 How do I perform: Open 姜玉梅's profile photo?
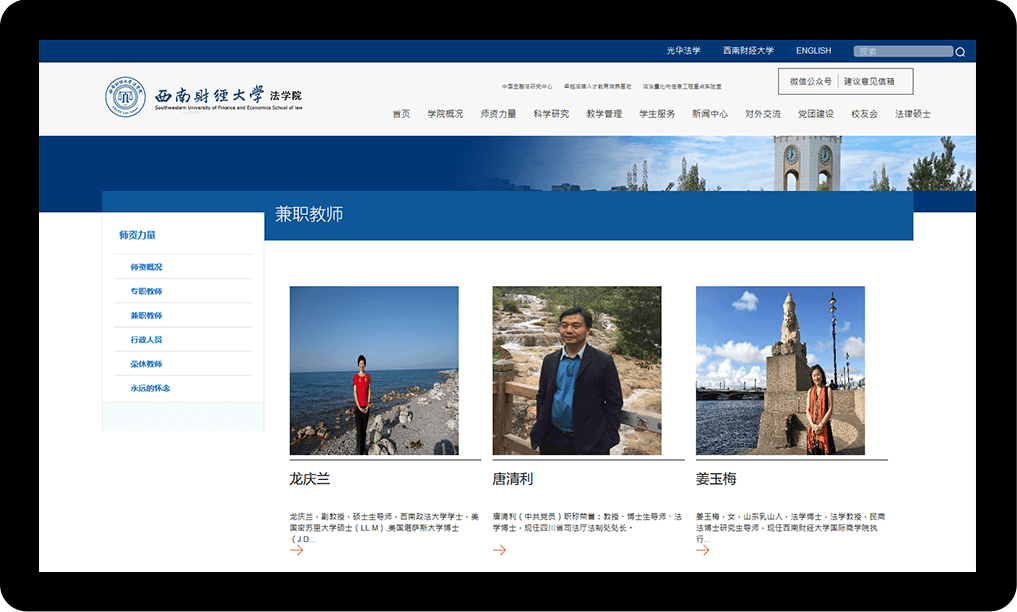pyautogui.click(x=780, y=371)
